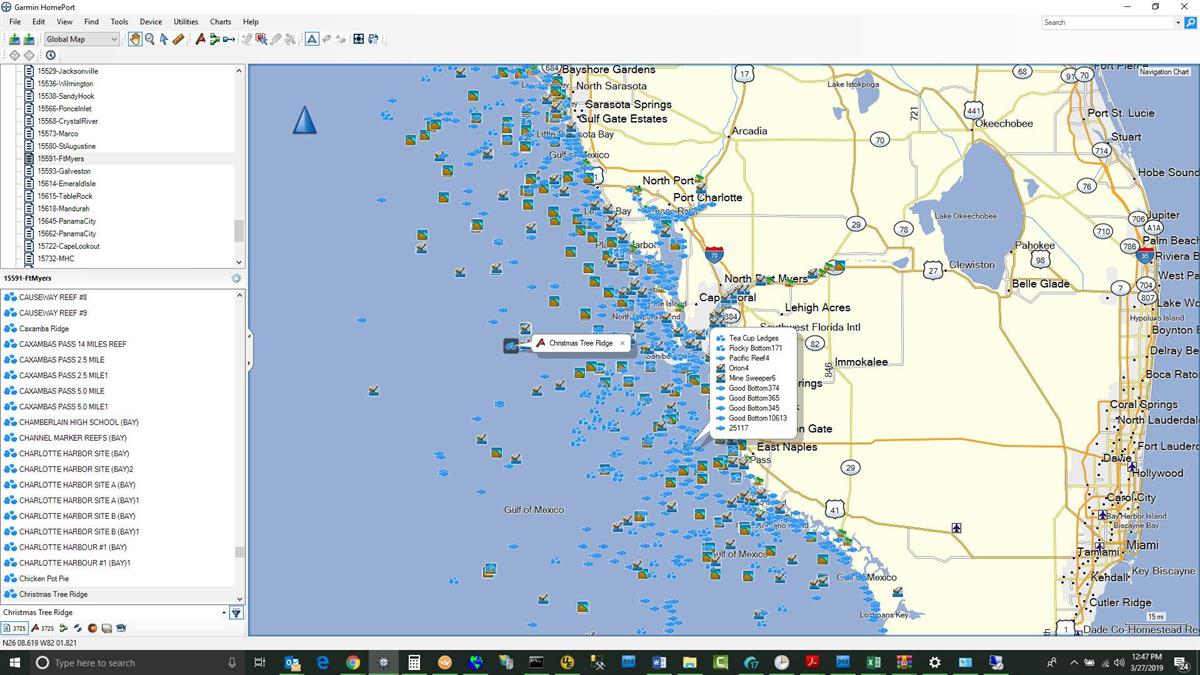Select Good Bottom10613 in map popup
The image size is (1200, 675).
click(x=757, y=418)
